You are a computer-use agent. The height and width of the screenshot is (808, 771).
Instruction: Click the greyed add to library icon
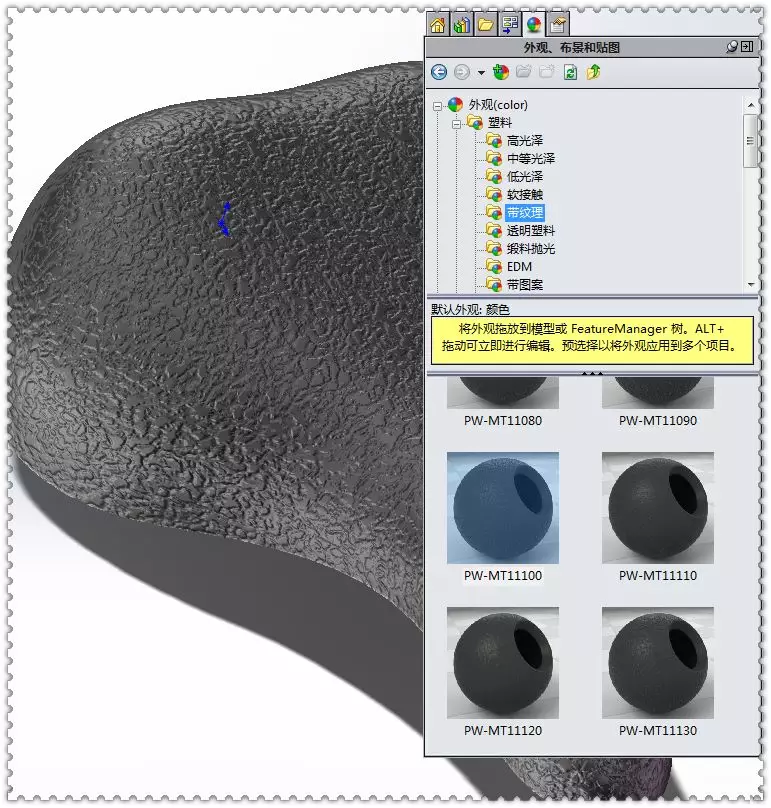click(x=546, y=72)
